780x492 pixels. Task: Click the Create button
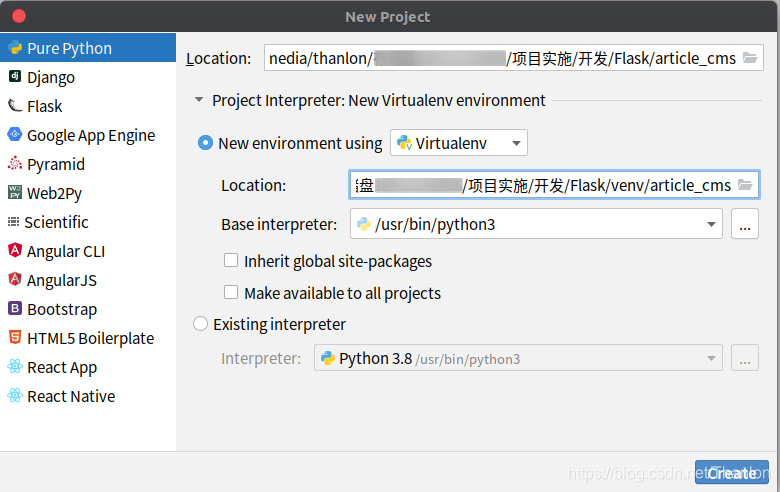click(732, 472)
